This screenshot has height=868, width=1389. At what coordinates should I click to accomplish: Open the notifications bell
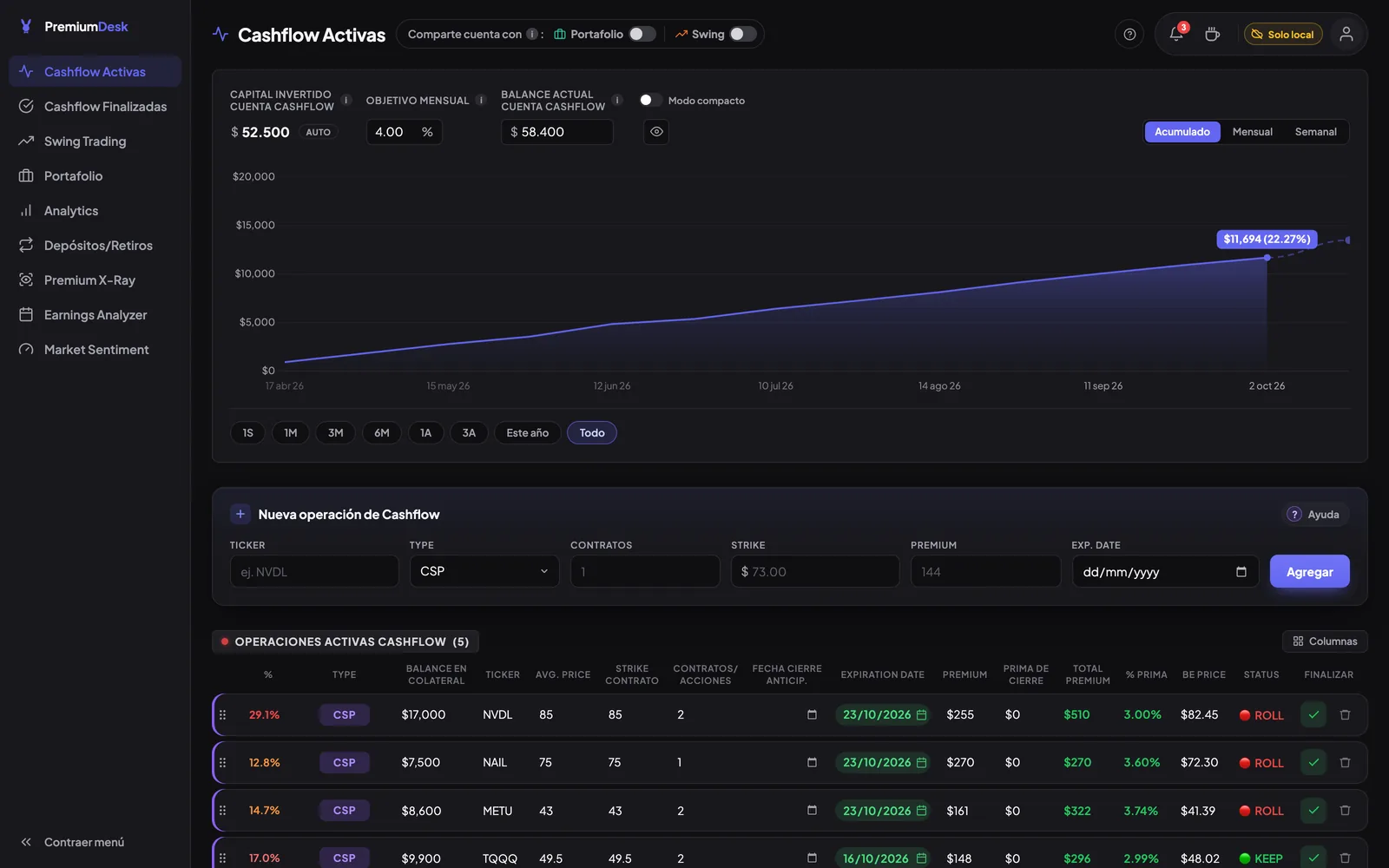[1176, 34]
